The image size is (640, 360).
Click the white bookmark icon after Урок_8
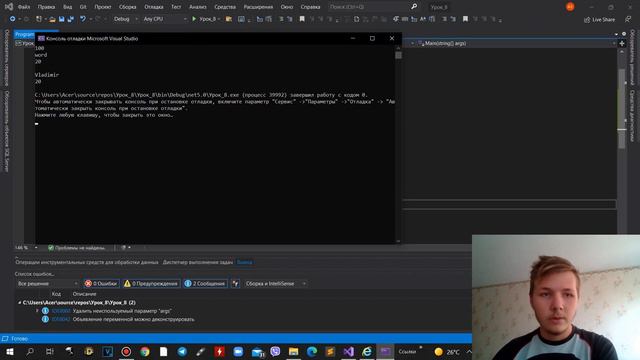[x=302, y=19]
